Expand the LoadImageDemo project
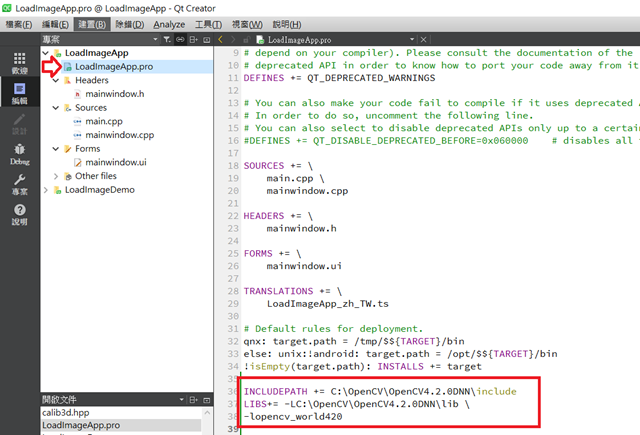 46,190
